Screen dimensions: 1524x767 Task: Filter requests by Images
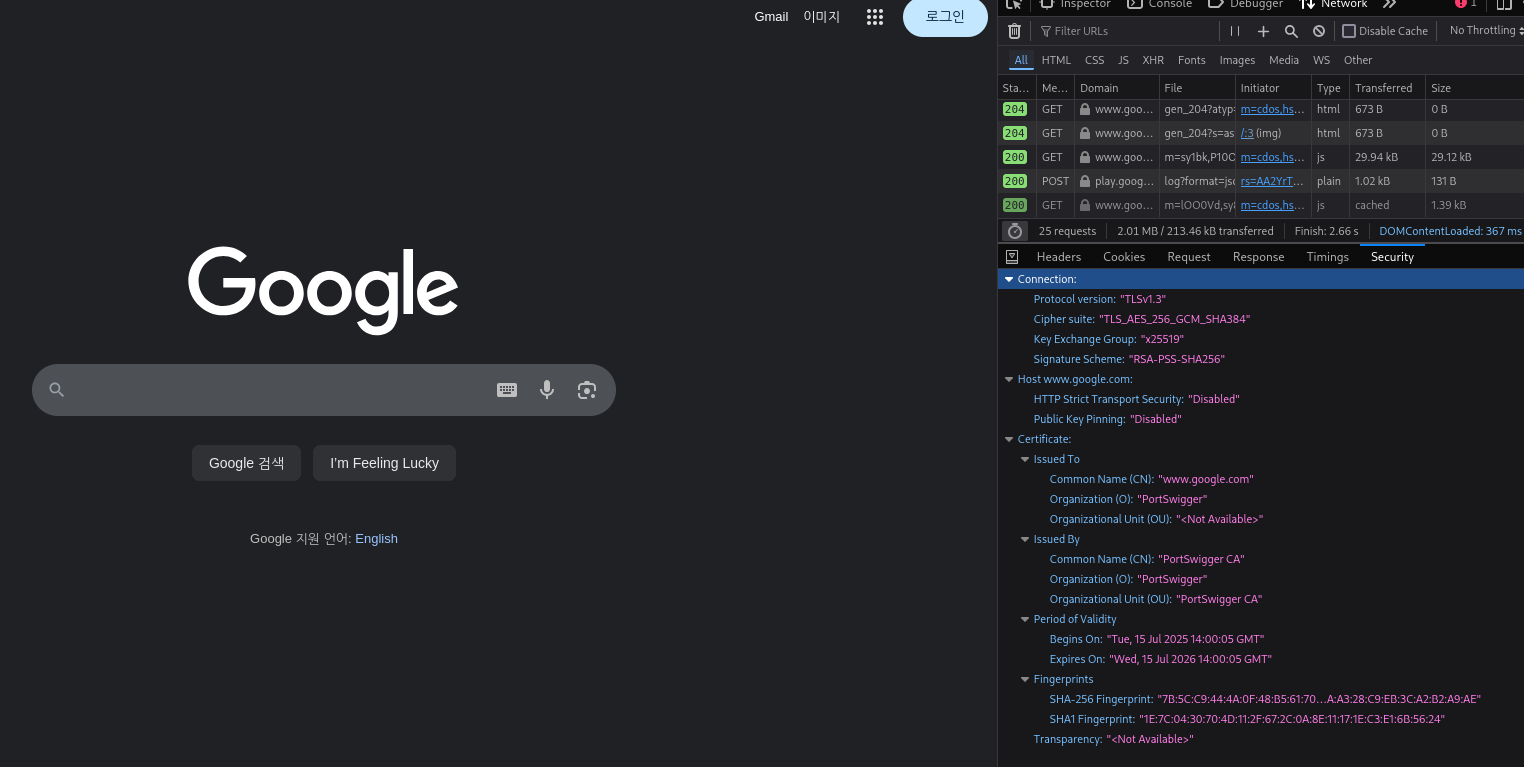click(1237, 60)
